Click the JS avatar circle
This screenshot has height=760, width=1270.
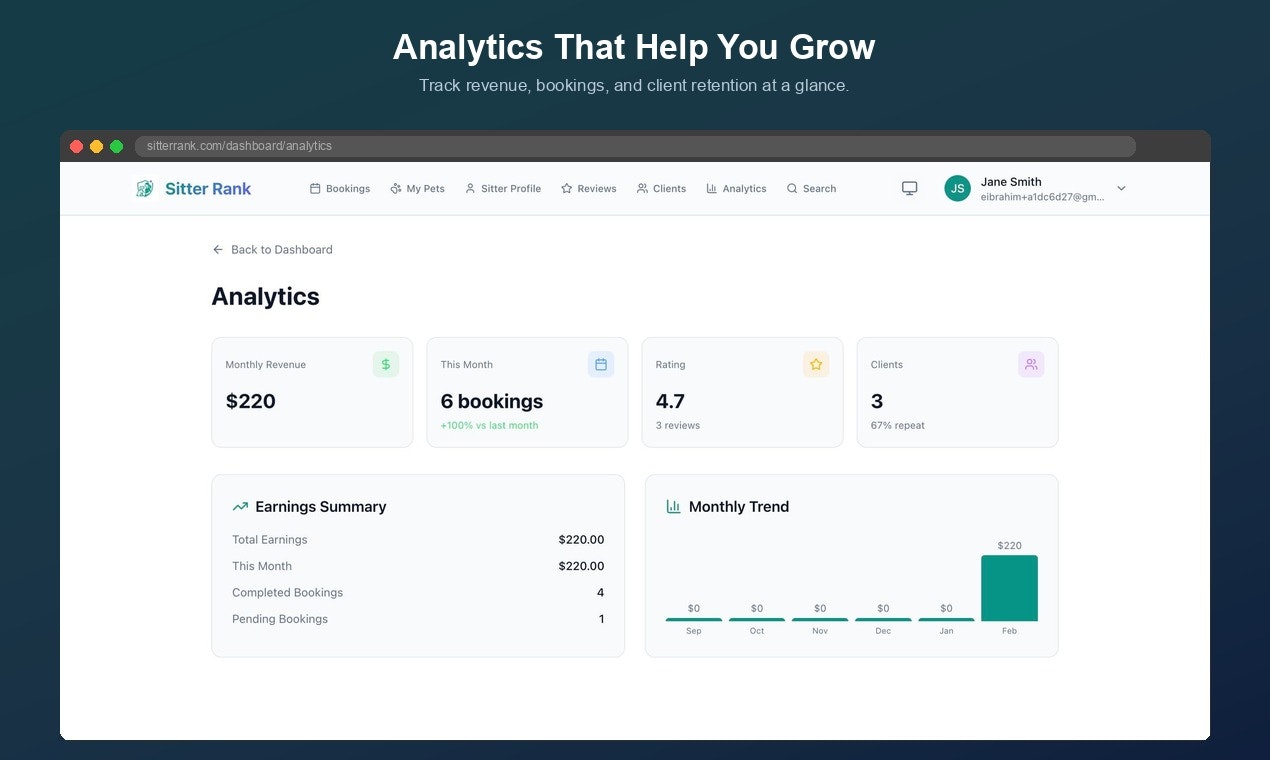pos(957,188)
